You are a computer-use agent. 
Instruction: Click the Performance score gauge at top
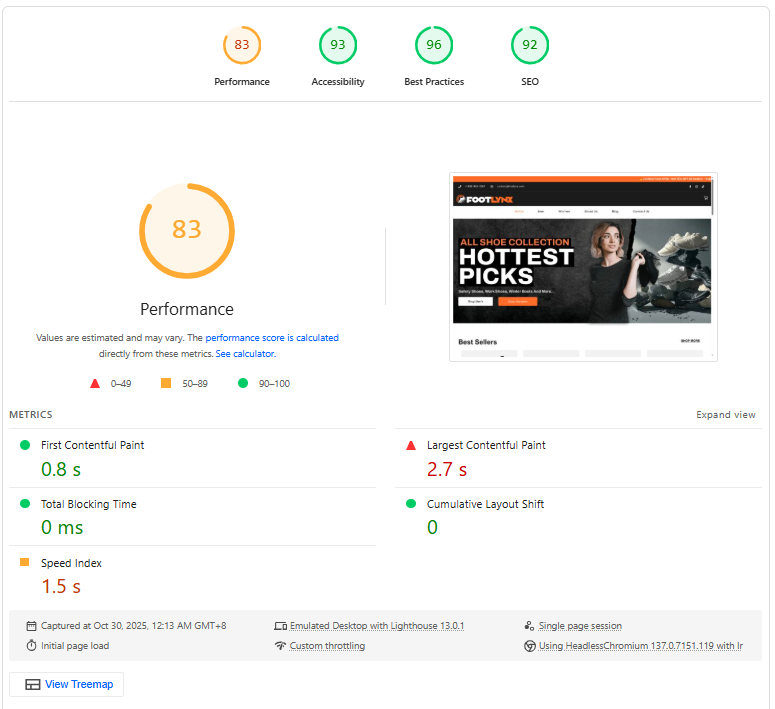(242, 45)
